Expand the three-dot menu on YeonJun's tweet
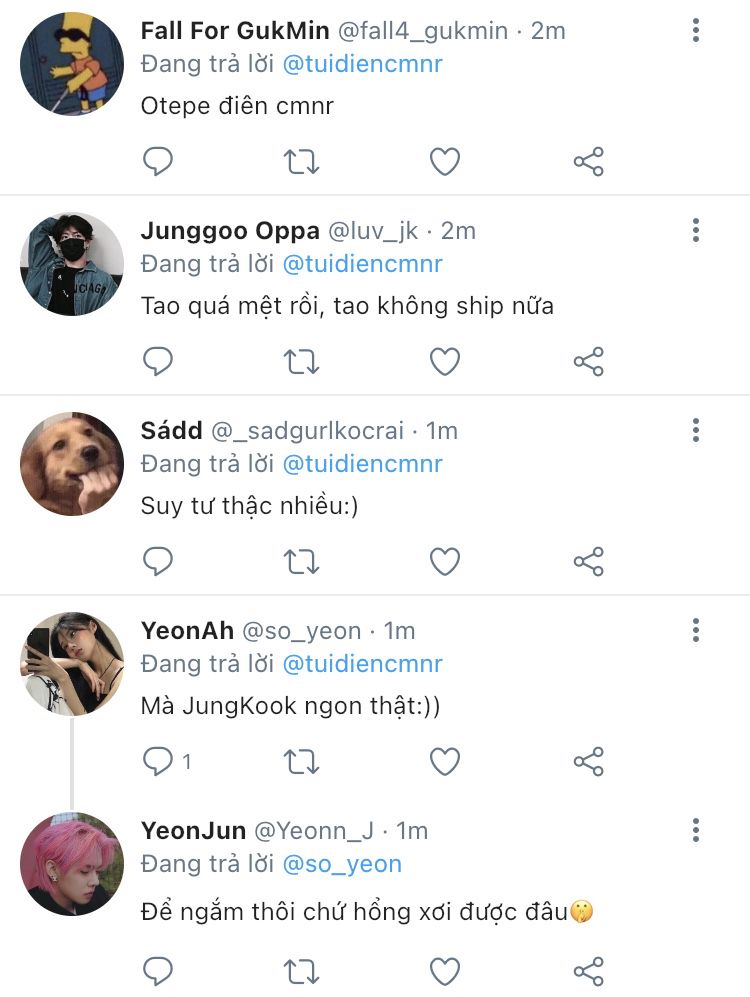Screen dimensions: 750x997 [696, 831]
